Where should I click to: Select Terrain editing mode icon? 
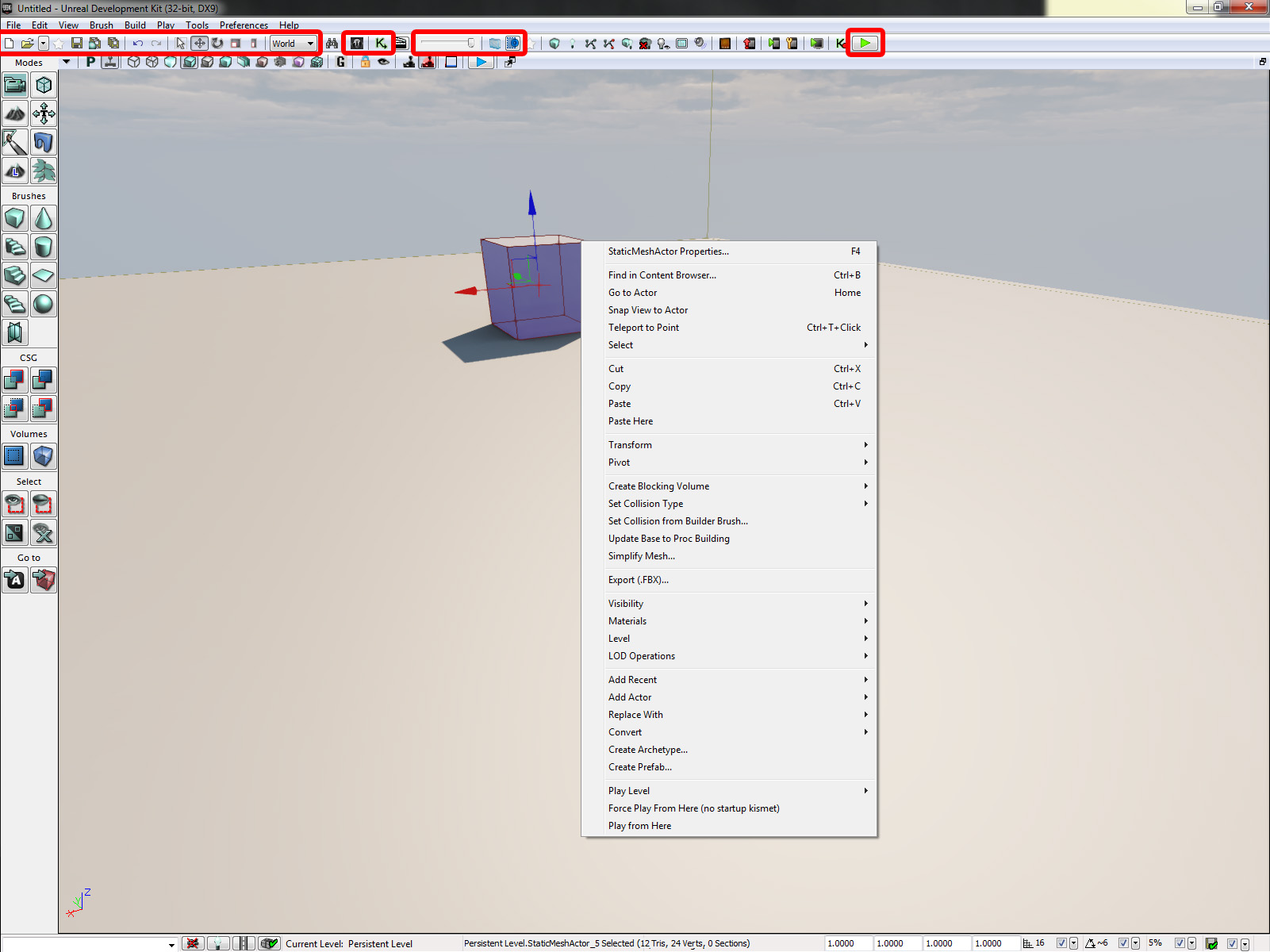tap(15, 113)
